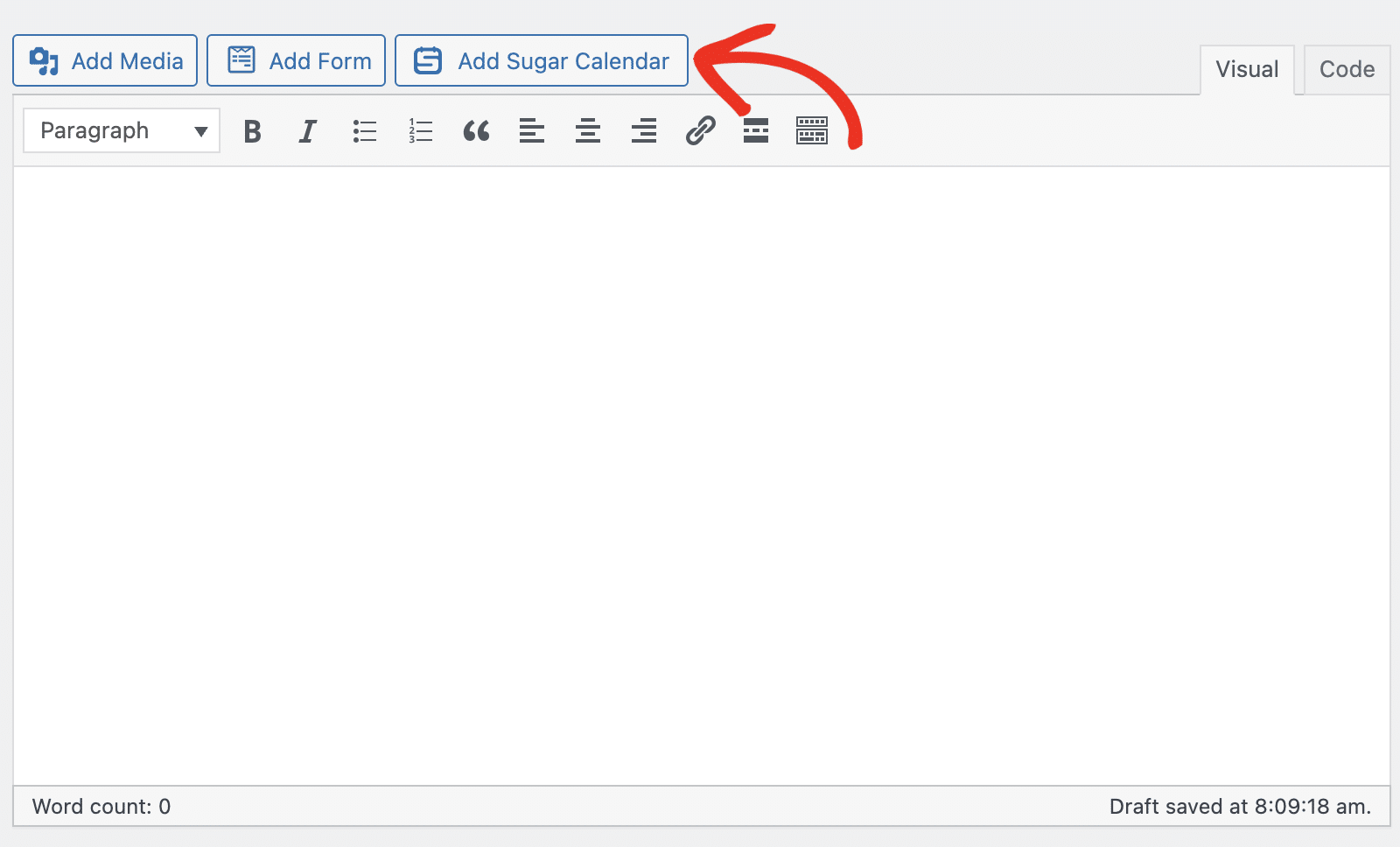Click the Add Form button
Image resolution: width=1400 pixels, height=847 pixels.
(x=296, y=60)
